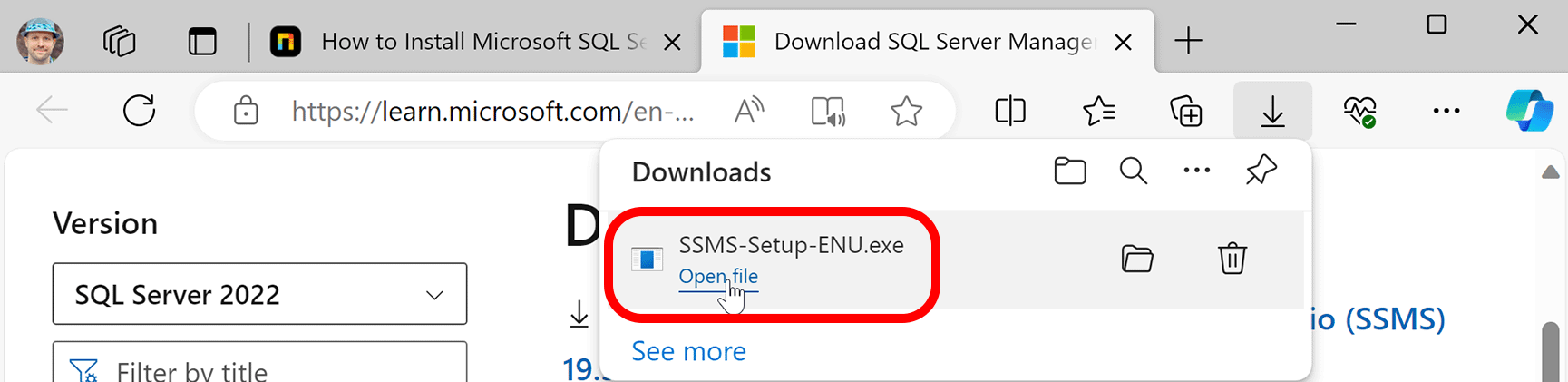
Task: Expand the SQL Server 2022 version dropdown
Action: (259, 294)
